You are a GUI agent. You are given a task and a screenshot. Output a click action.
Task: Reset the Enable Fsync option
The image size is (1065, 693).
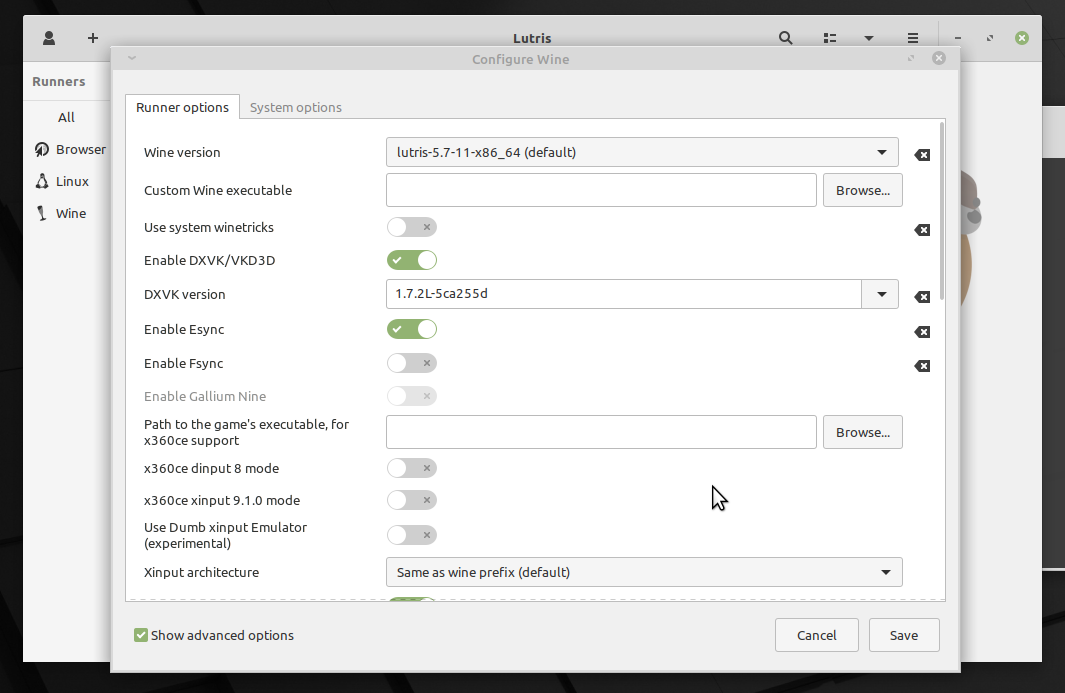click(922, 366)
